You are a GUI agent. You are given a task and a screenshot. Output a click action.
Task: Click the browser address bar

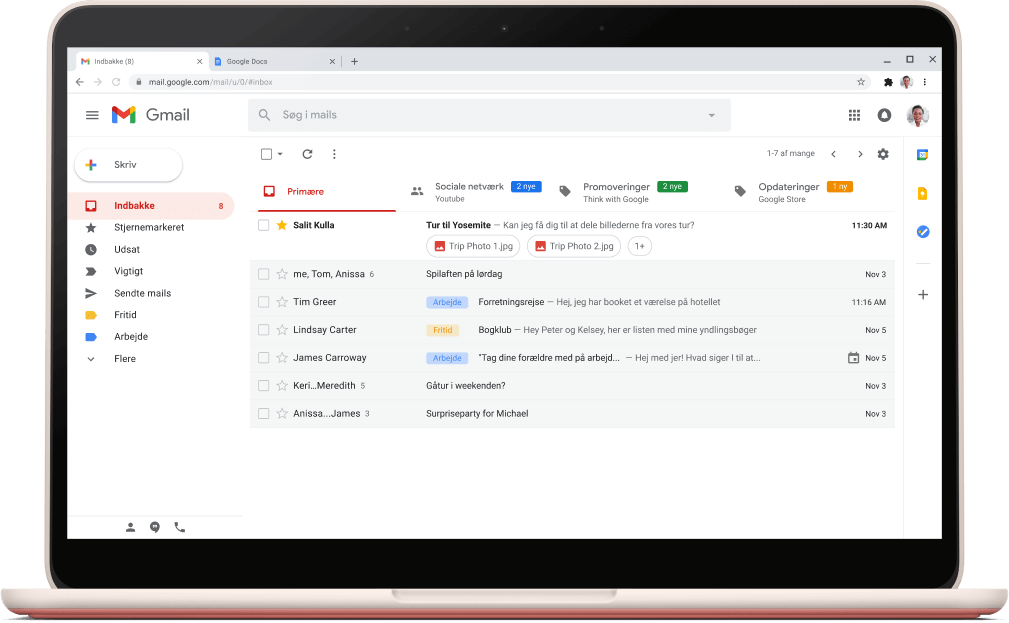pyautogui.click(x=499, y=82)
